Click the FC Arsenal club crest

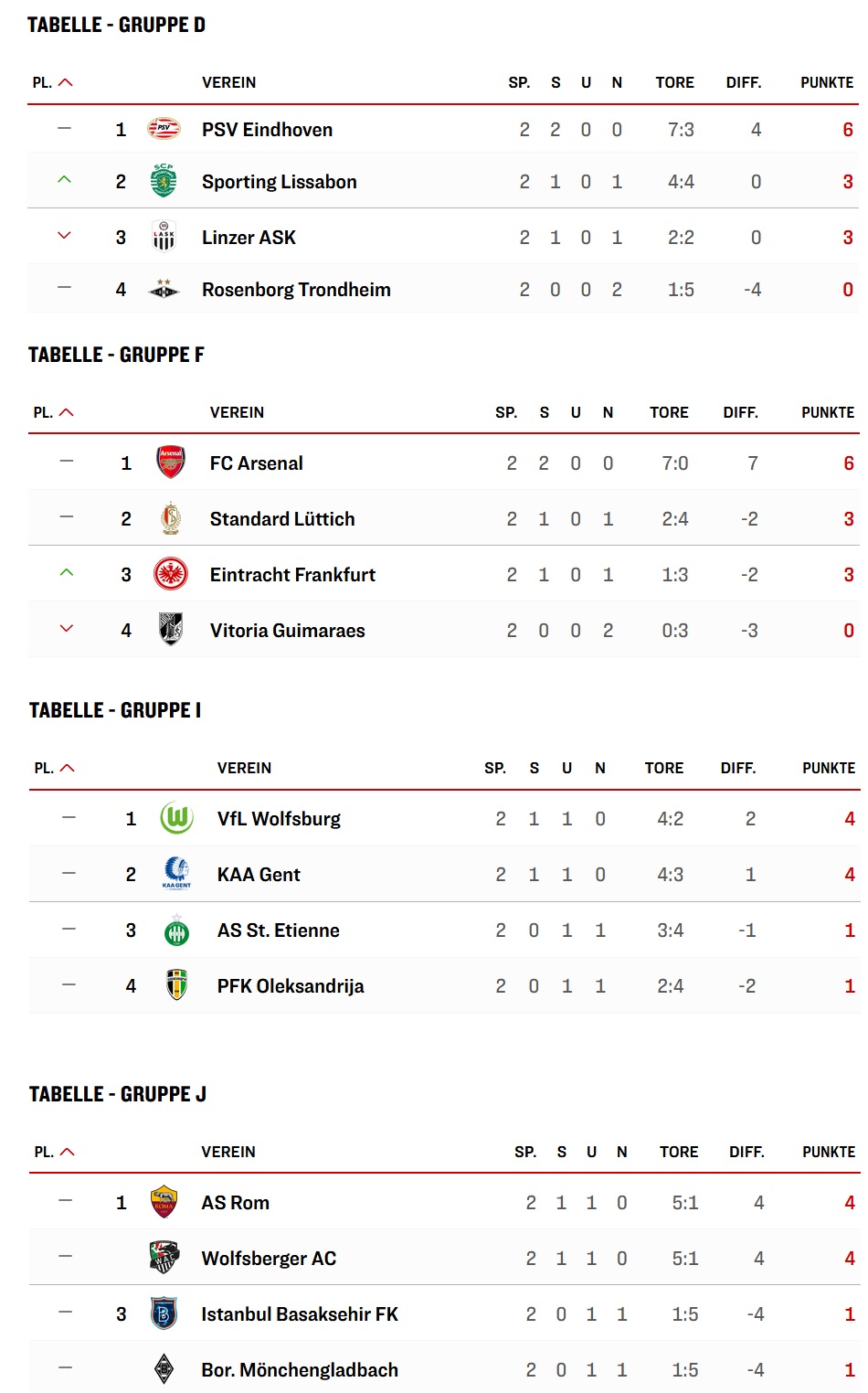(171, 463)
